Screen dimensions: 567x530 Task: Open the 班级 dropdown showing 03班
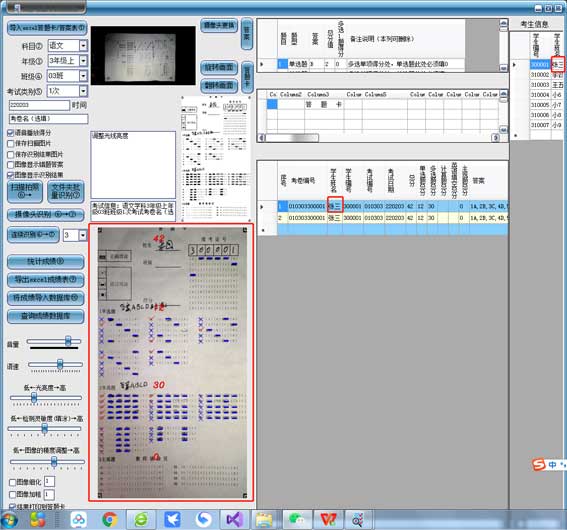coord(84,76)
